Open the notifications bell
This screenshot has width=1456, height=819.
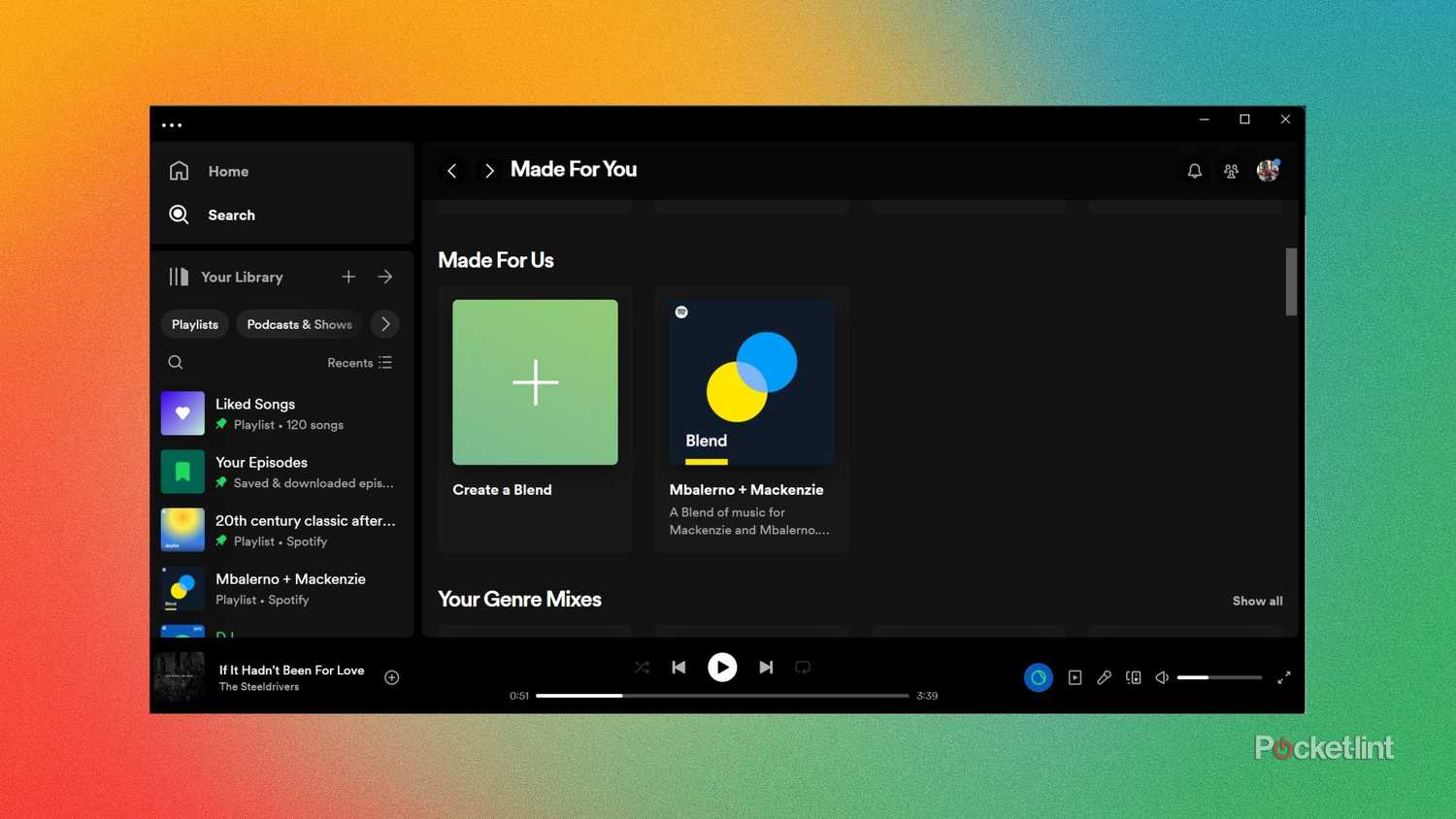pos(1195,171)
